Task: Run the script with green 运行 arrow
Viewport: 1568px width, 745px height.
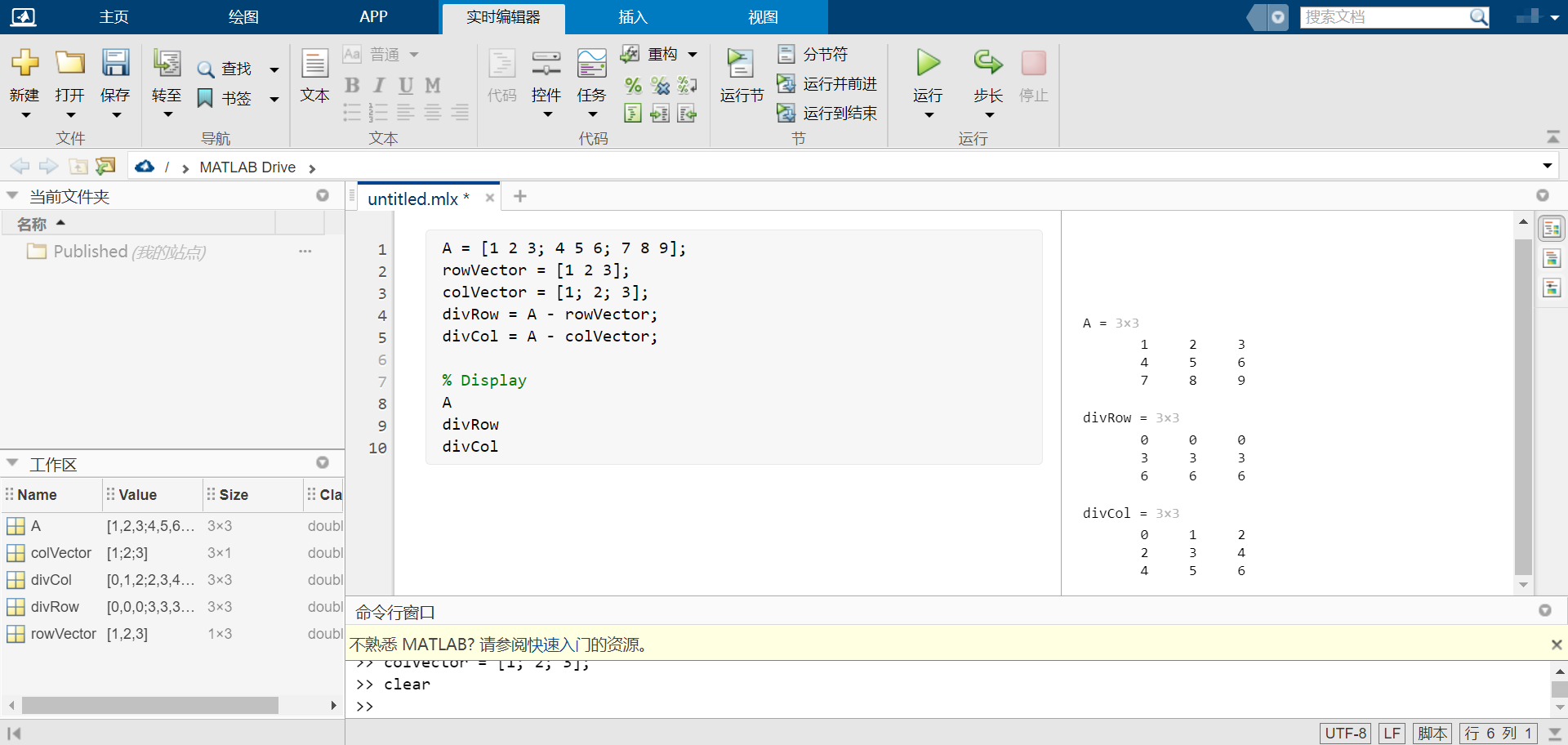Action: (928, 63)
